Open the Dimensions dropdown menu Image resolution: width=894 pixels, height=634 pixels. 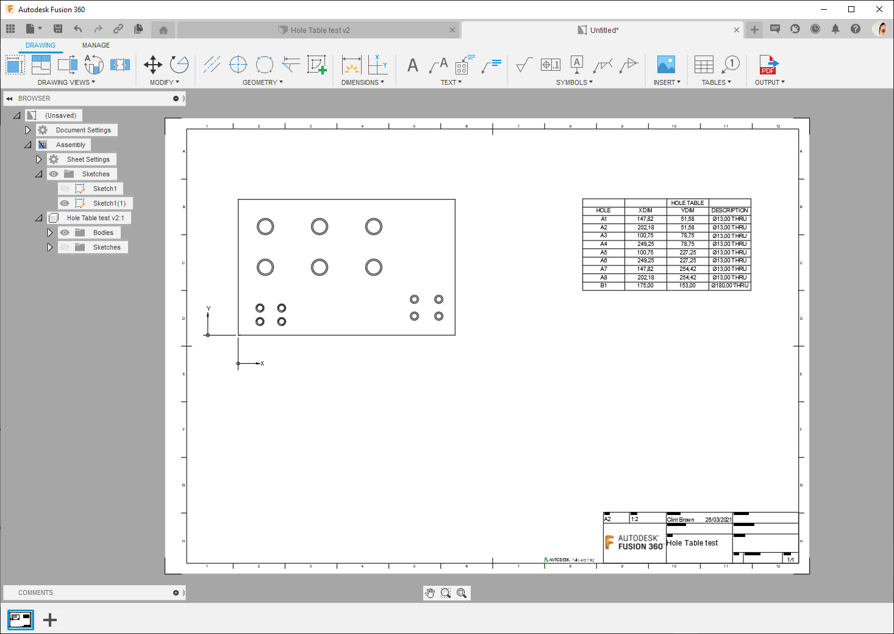point(362,83)
